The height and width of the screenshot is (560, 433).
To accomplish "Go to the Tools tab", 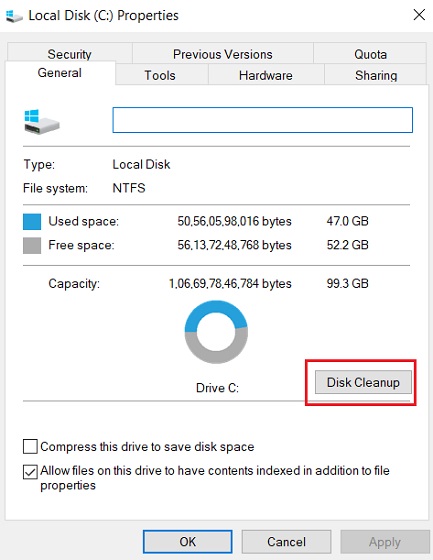I will pyautogui.click(x=160, y=75).
